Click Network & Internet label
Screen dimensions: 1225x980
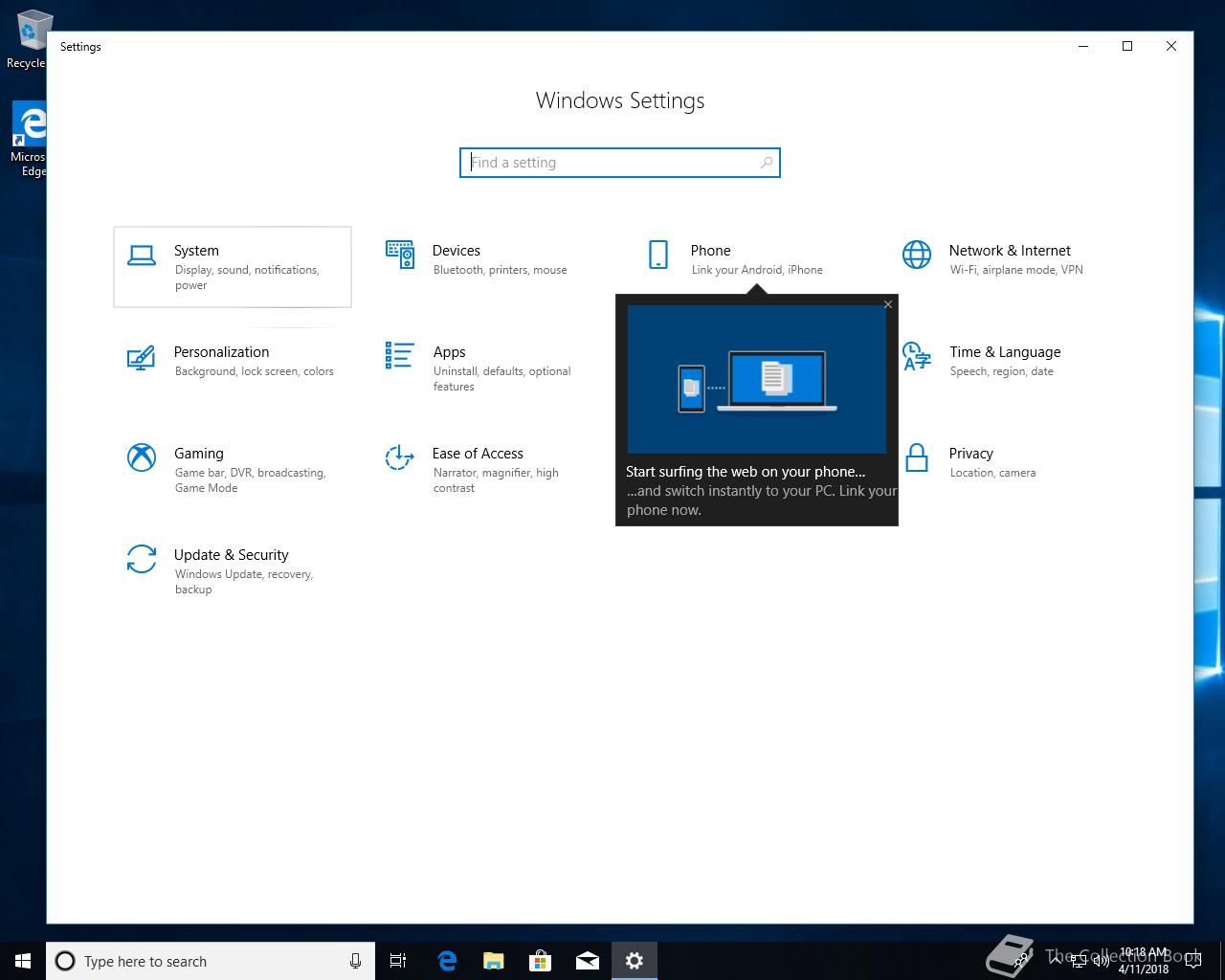tap(1010, 251)
